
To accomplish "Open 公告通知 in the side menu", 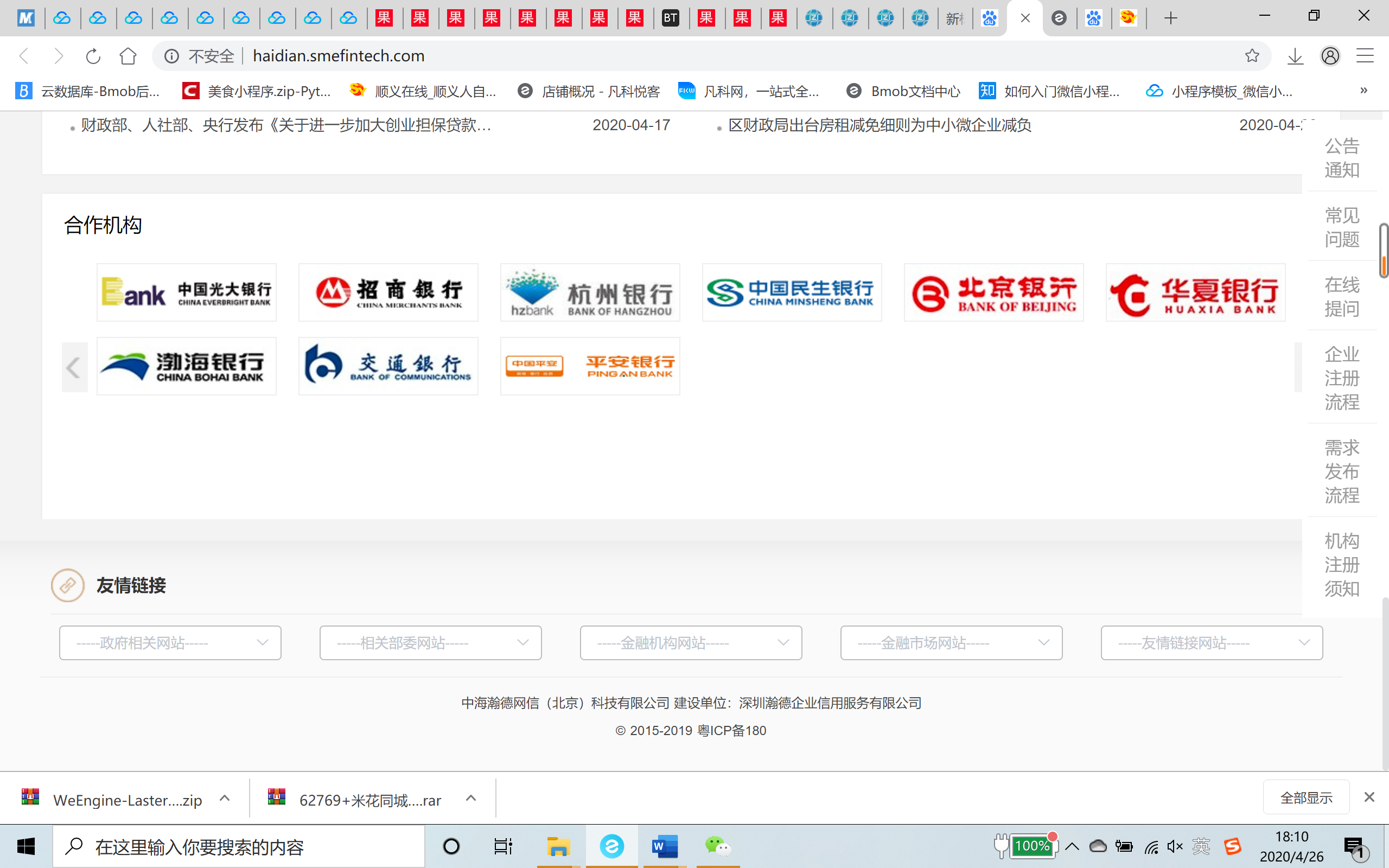I will [1342, 158].
